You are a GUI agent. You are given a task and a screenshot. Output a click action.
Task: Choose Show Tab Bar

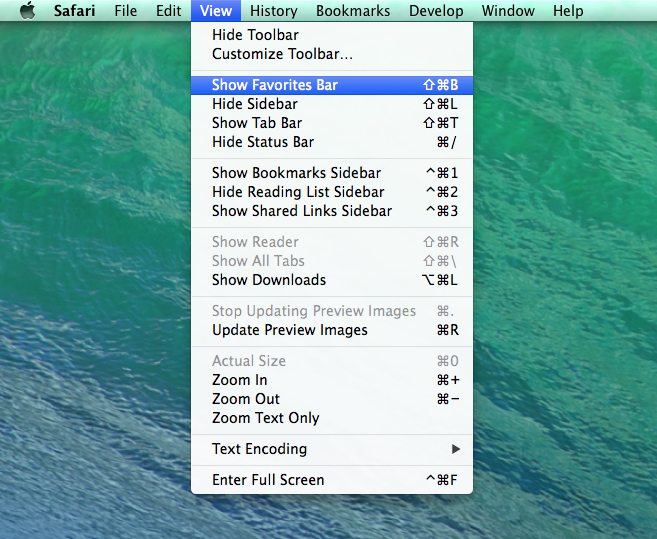tap(331, 123)
